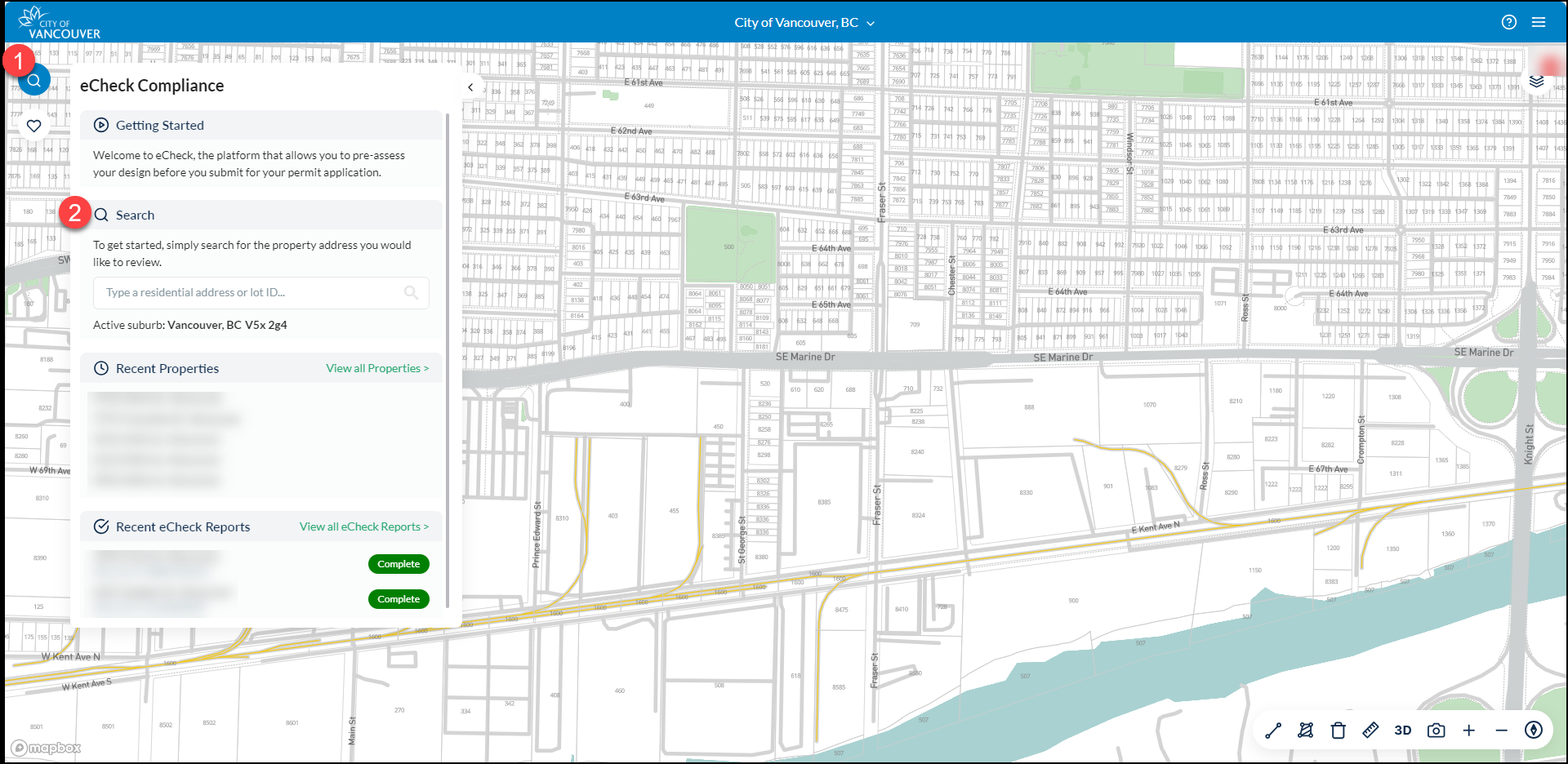This screenshot has width=1568, height=764.
Task: Take a map screenshot with camera icon
Action: 1436,731
